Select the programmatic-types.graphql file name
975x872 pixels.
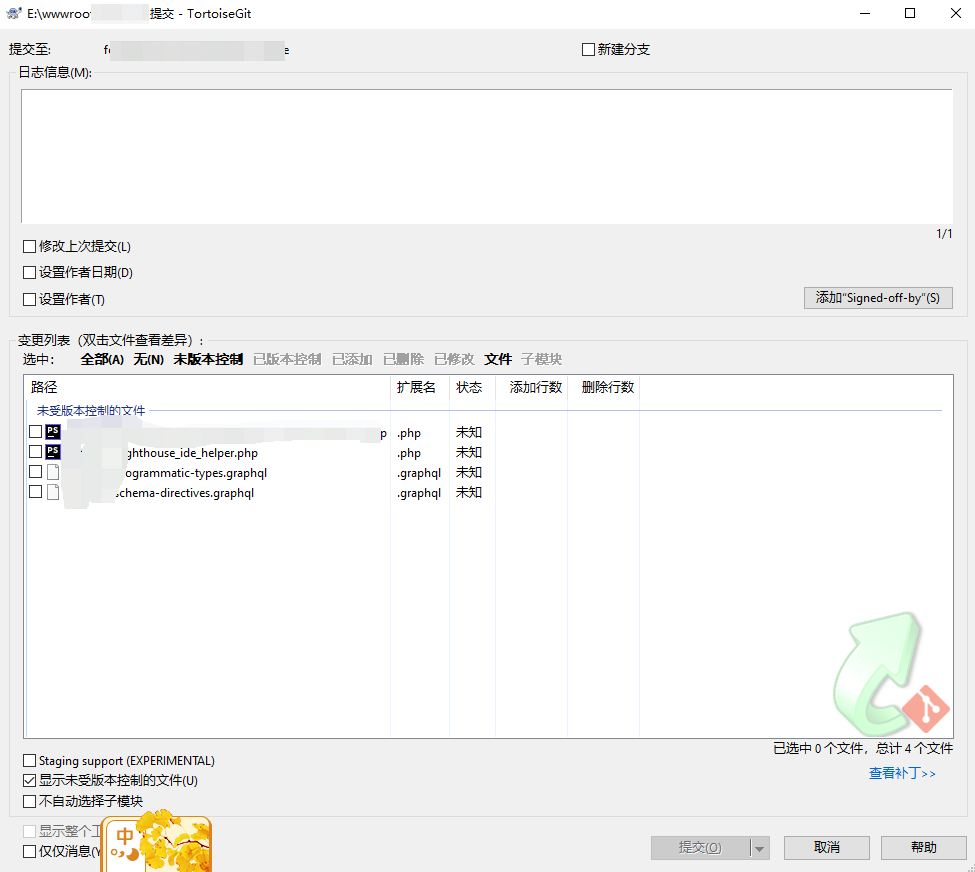click(196, 473)
